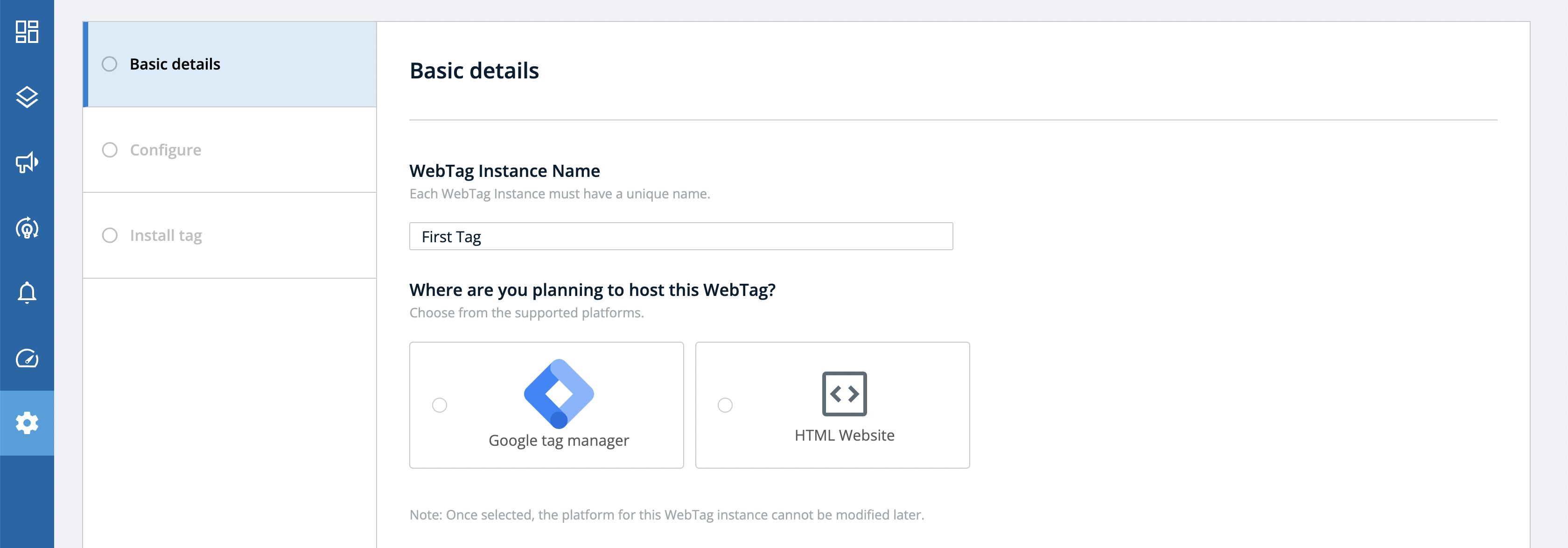Switch to the Install tag step
The height and width of the screenshot is (548, 1568).
click(x=230, y=236)
